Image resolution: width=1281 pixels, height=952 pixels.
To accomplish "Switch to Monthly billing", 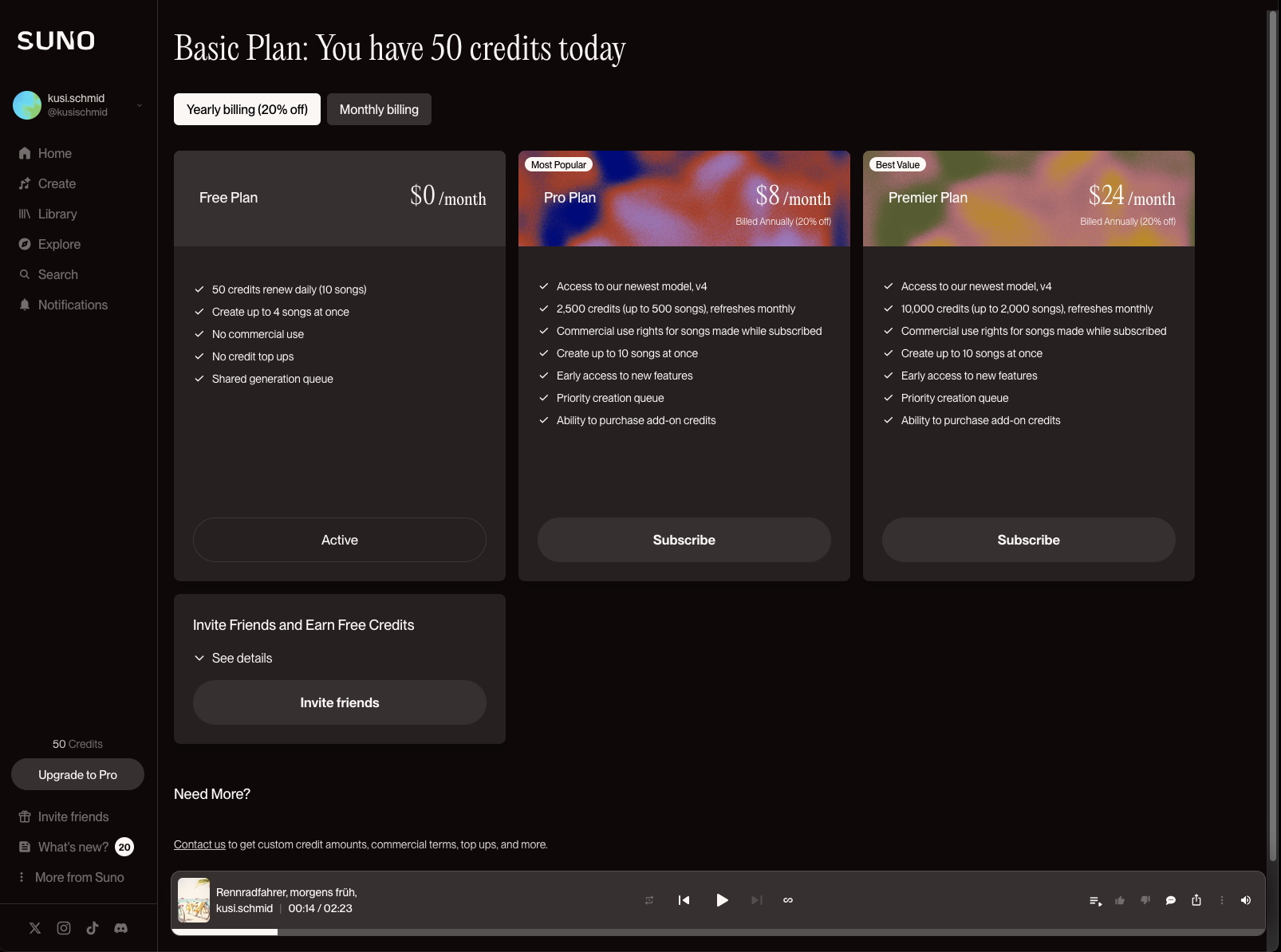I will pos(379,109).
